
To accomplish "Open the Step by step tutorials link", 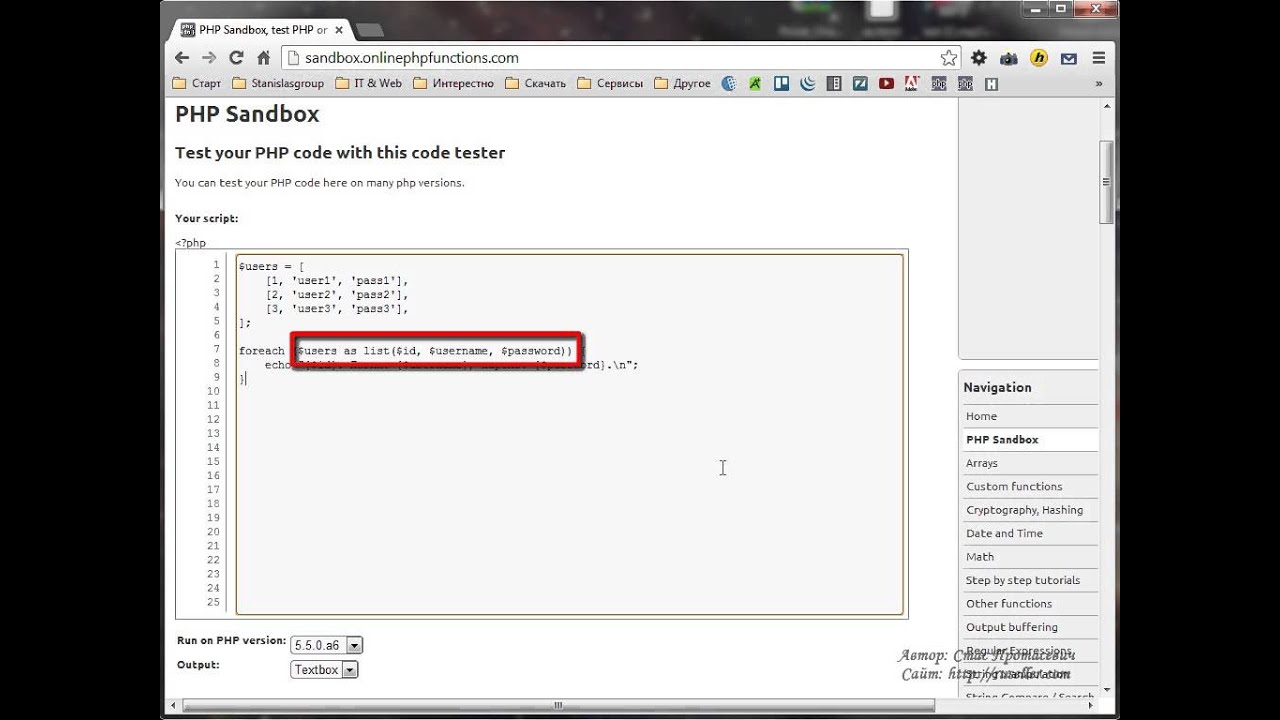I will [1023, 580].
